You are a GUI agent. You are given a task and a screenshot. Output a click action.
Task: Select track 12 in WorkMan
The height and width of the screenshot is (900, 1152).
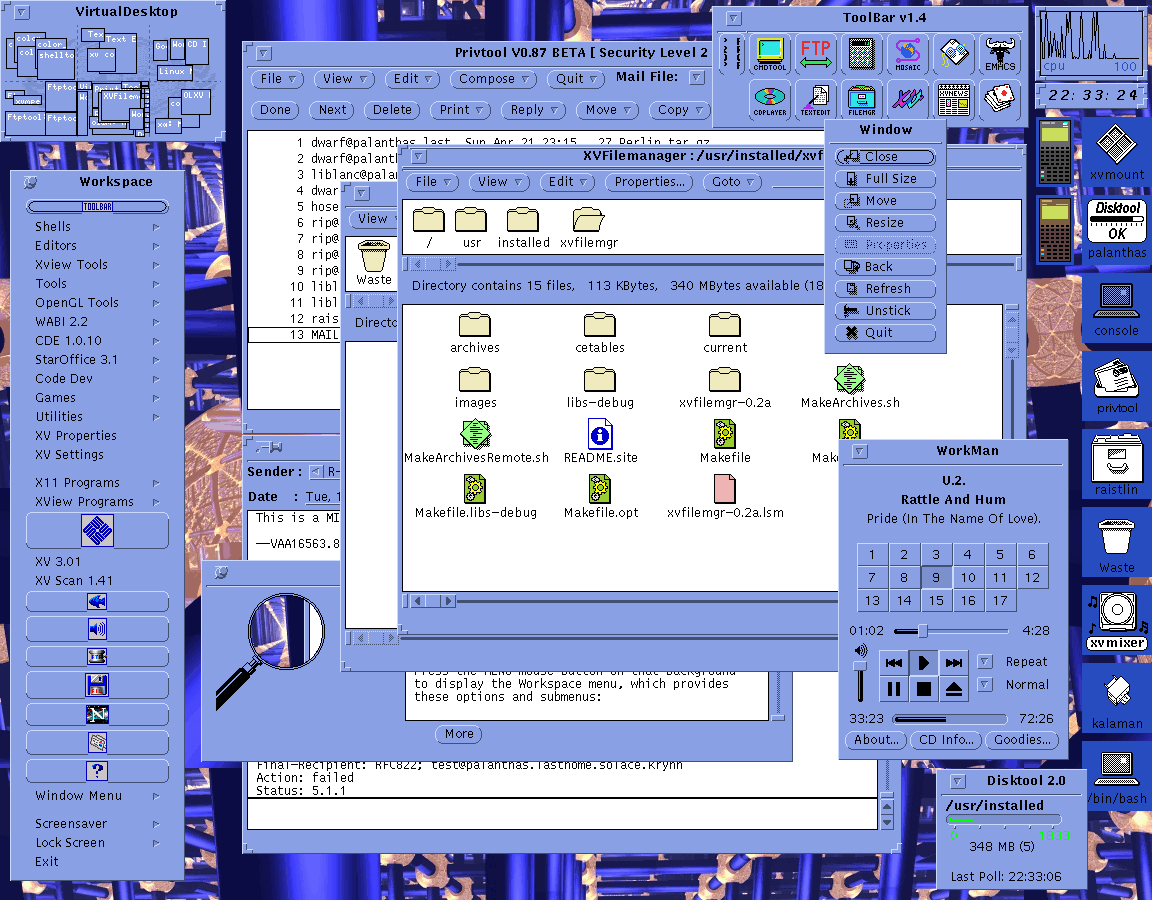click(1032, 577)
